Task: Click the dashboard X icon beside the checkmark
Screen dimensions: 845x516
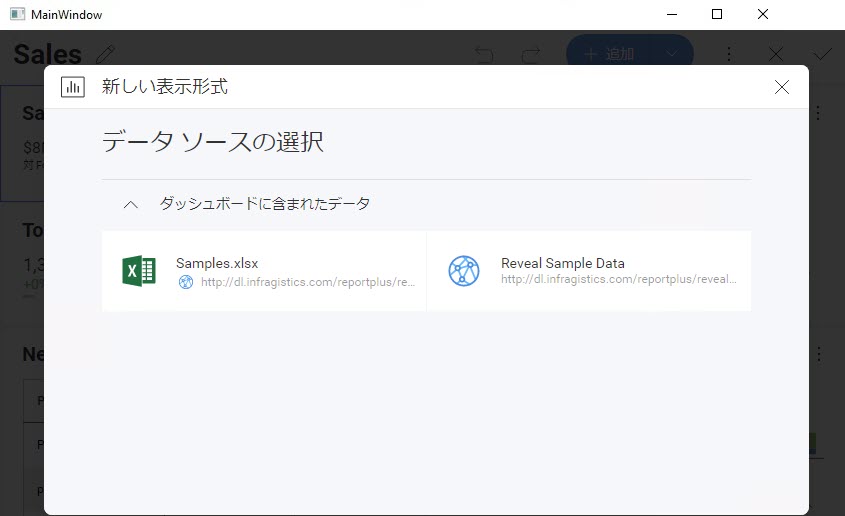Action: pos(776,54)
